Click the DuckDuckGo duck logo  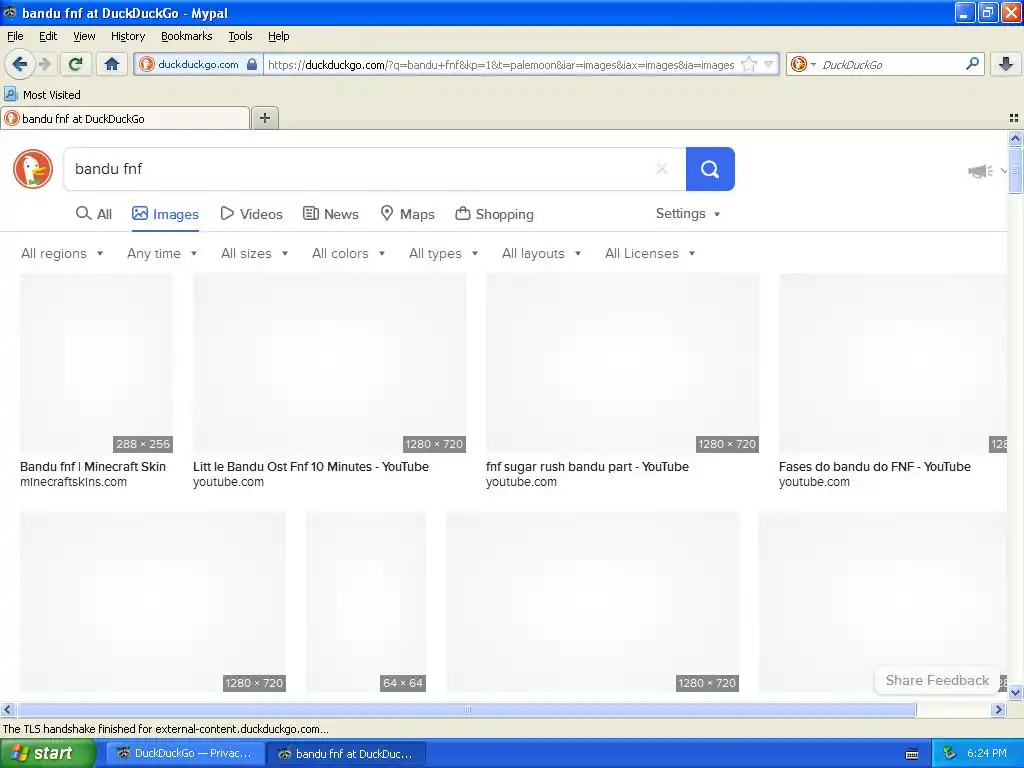pyautogui.click(x=33, y=169)
